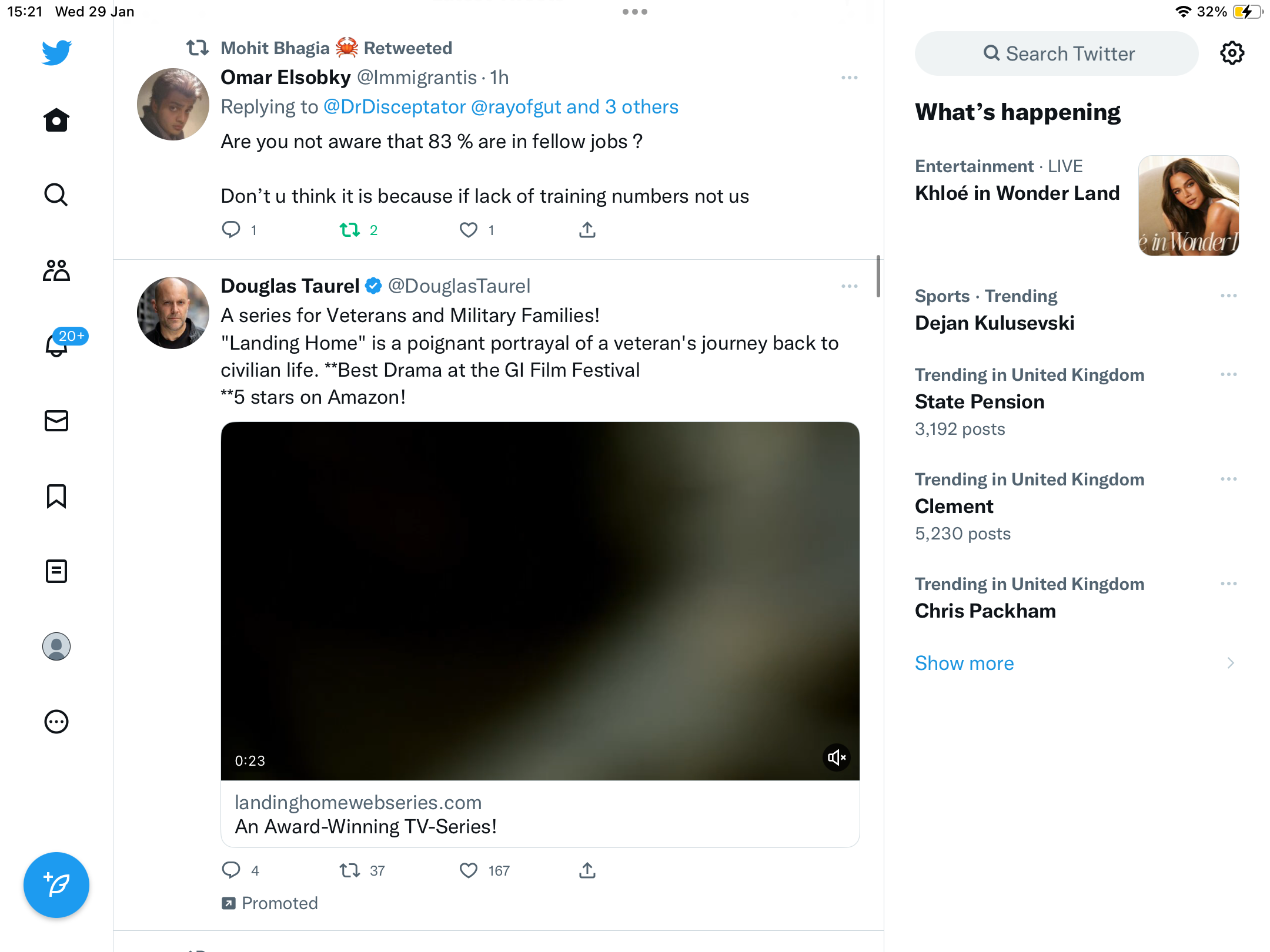Open the Explore search icon in sidebar
The width and height of the screenshot is (1270, 952).
(x=56, y=195)
